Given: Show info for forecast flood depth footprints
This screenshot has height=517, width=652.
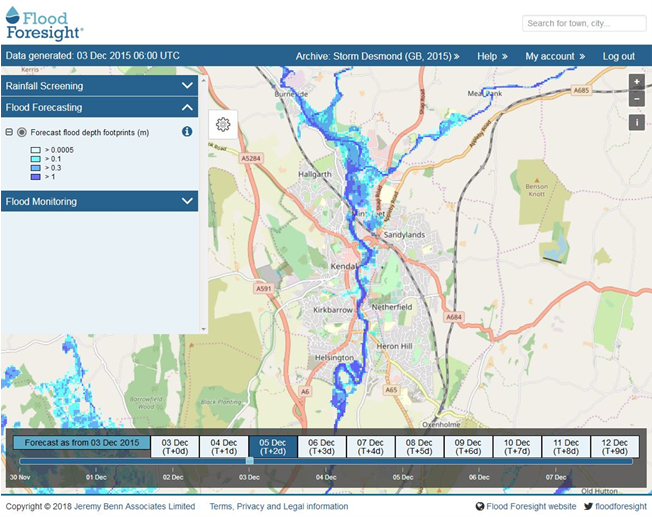Looking at the screenshot, I should [x=186, y=132].
